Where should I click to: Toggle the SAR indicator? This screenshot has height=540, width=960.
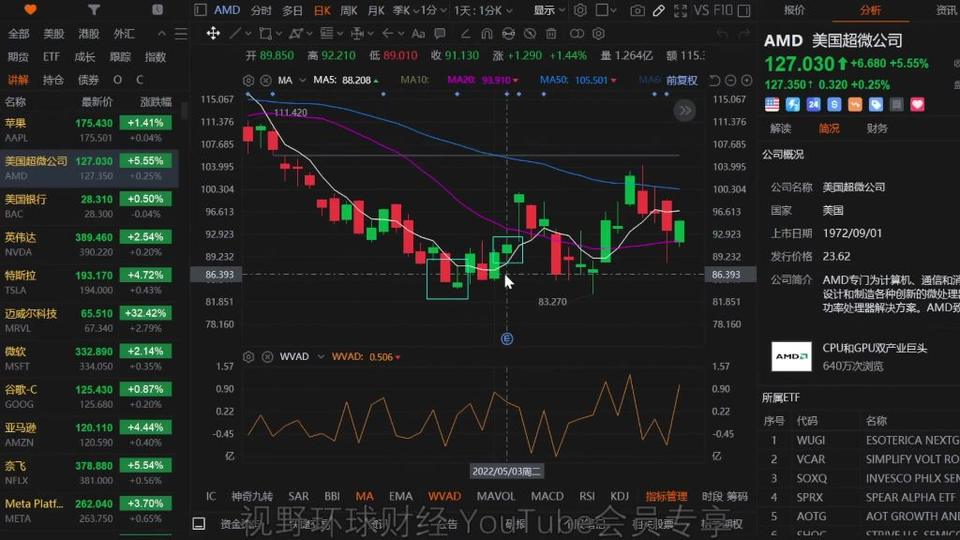coord(298,496)
